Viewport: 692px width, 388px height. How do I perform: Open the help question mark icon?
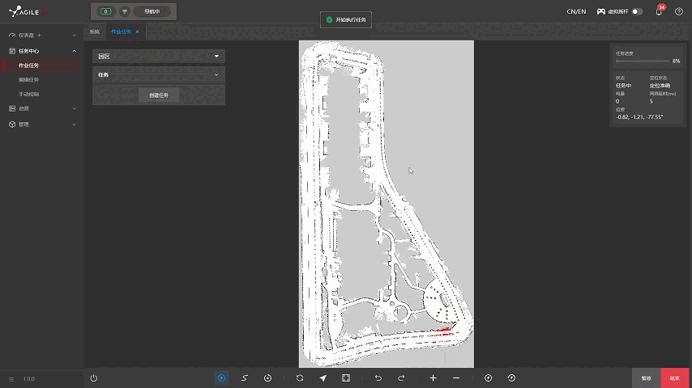679,11
